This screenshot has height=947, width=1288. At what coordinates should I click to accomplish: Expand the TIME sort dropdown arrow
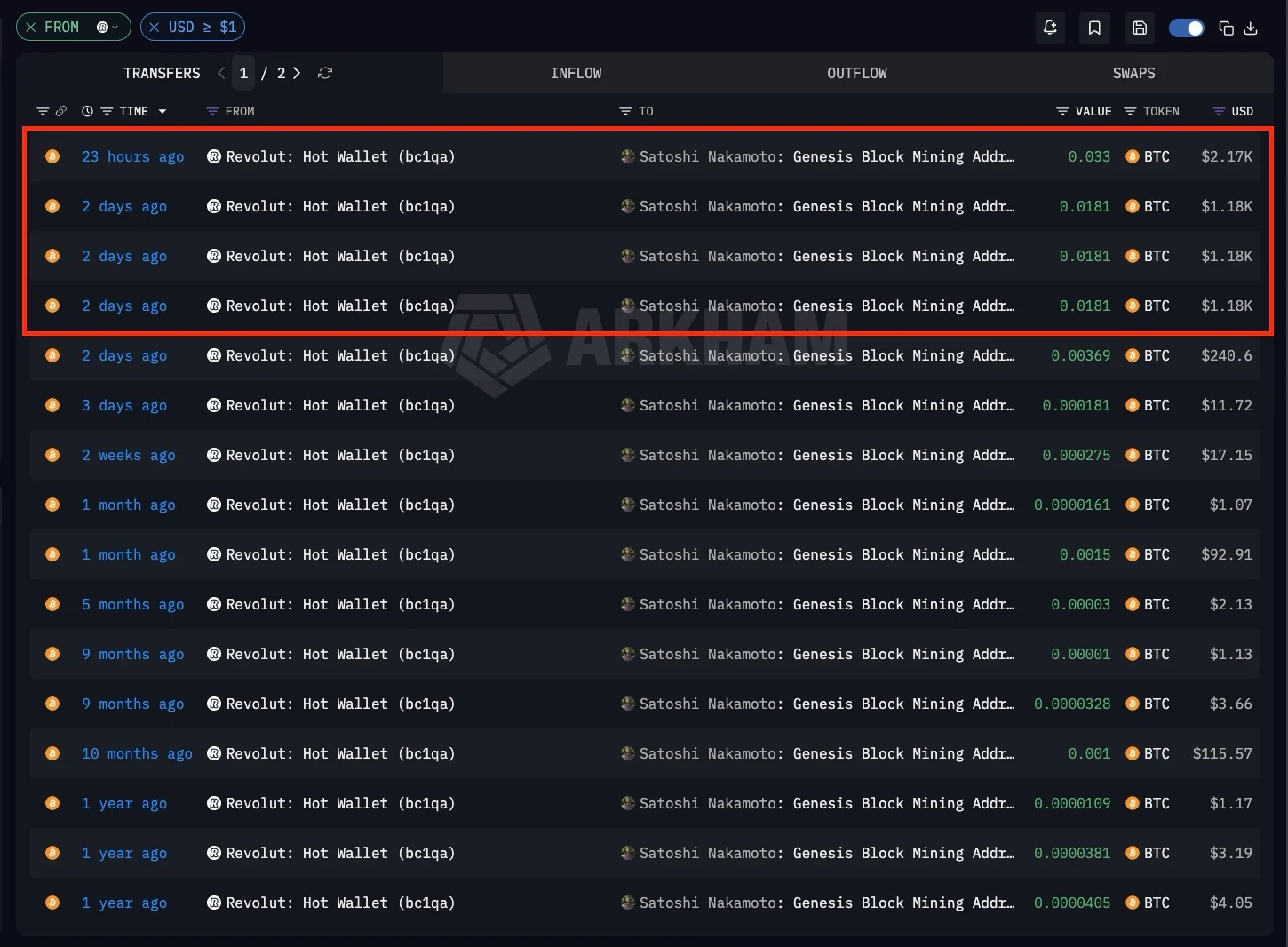coord(163,111)
